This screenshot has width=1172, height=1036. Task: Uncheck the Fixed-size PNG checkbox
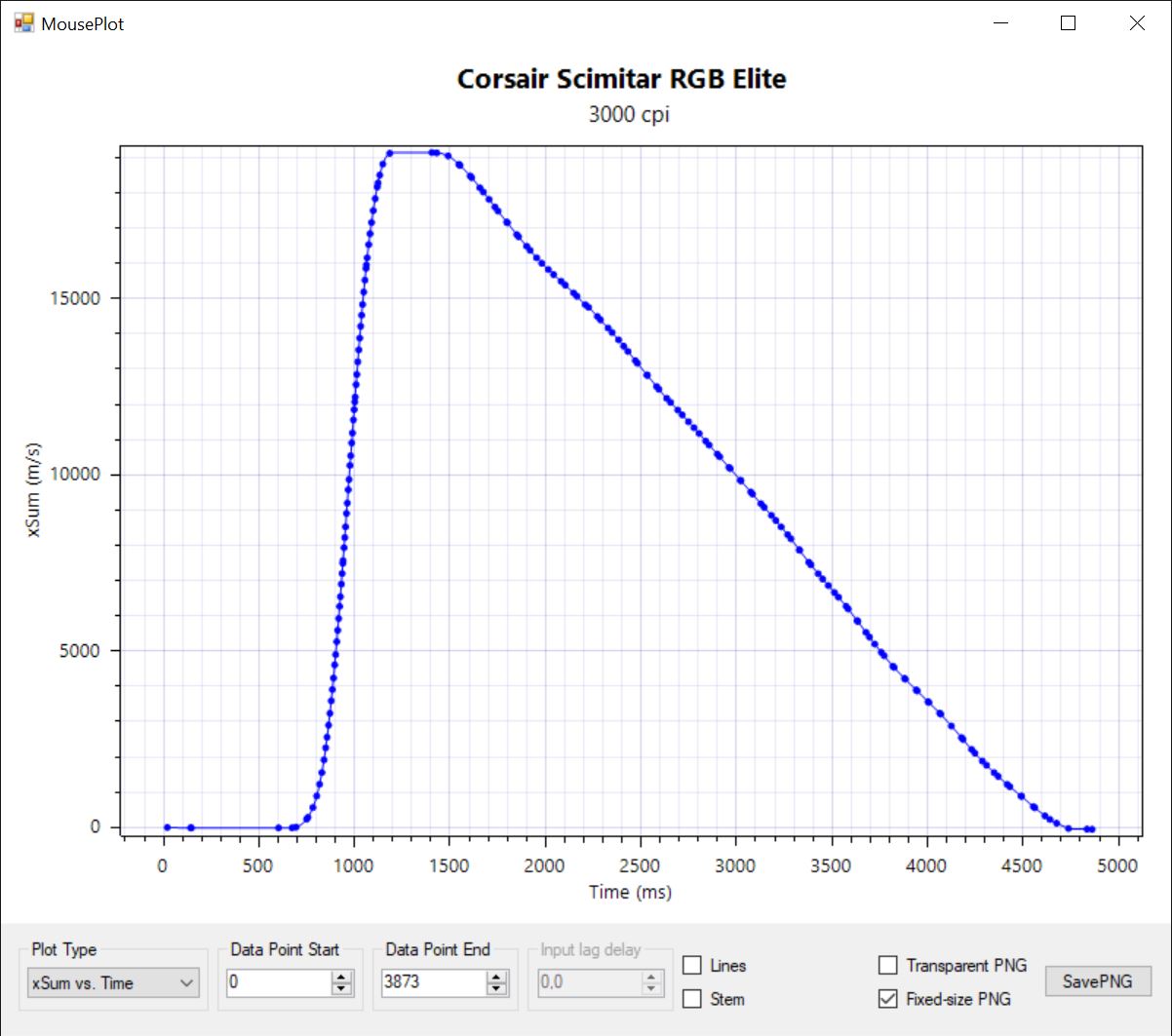[x=888, y=999]
